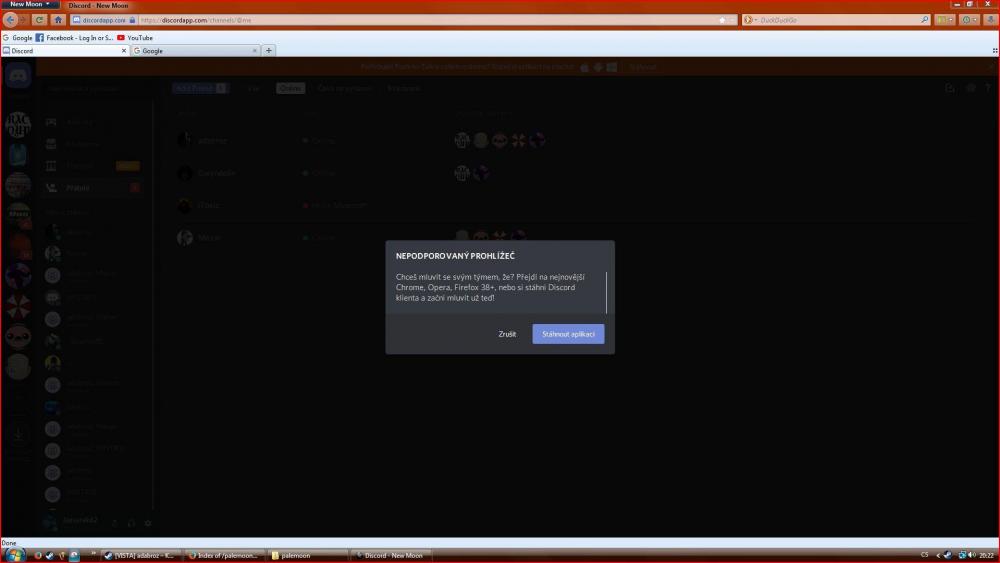Bookmark this page with the star icon
This screenshot has height=563, width=1000.
coord(723,20)
